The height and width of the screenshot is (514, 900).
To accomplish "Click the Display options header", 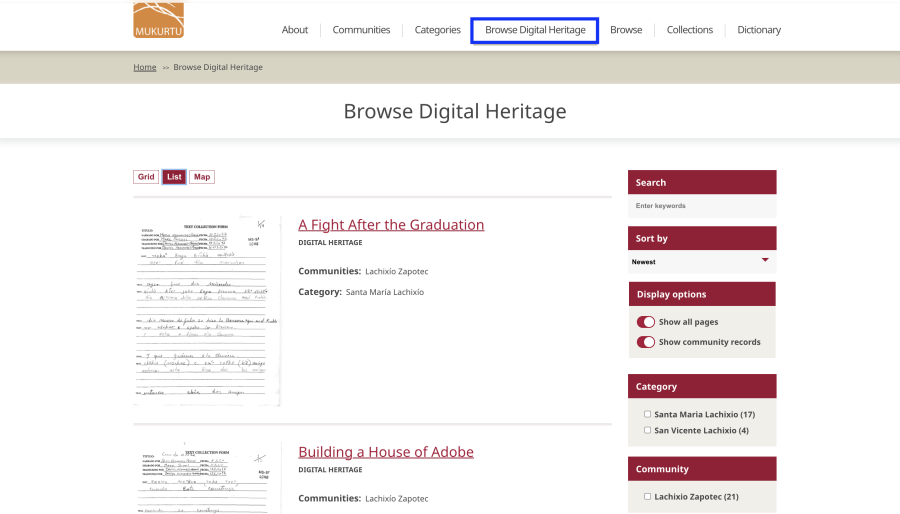I will (x=702, y=294).
